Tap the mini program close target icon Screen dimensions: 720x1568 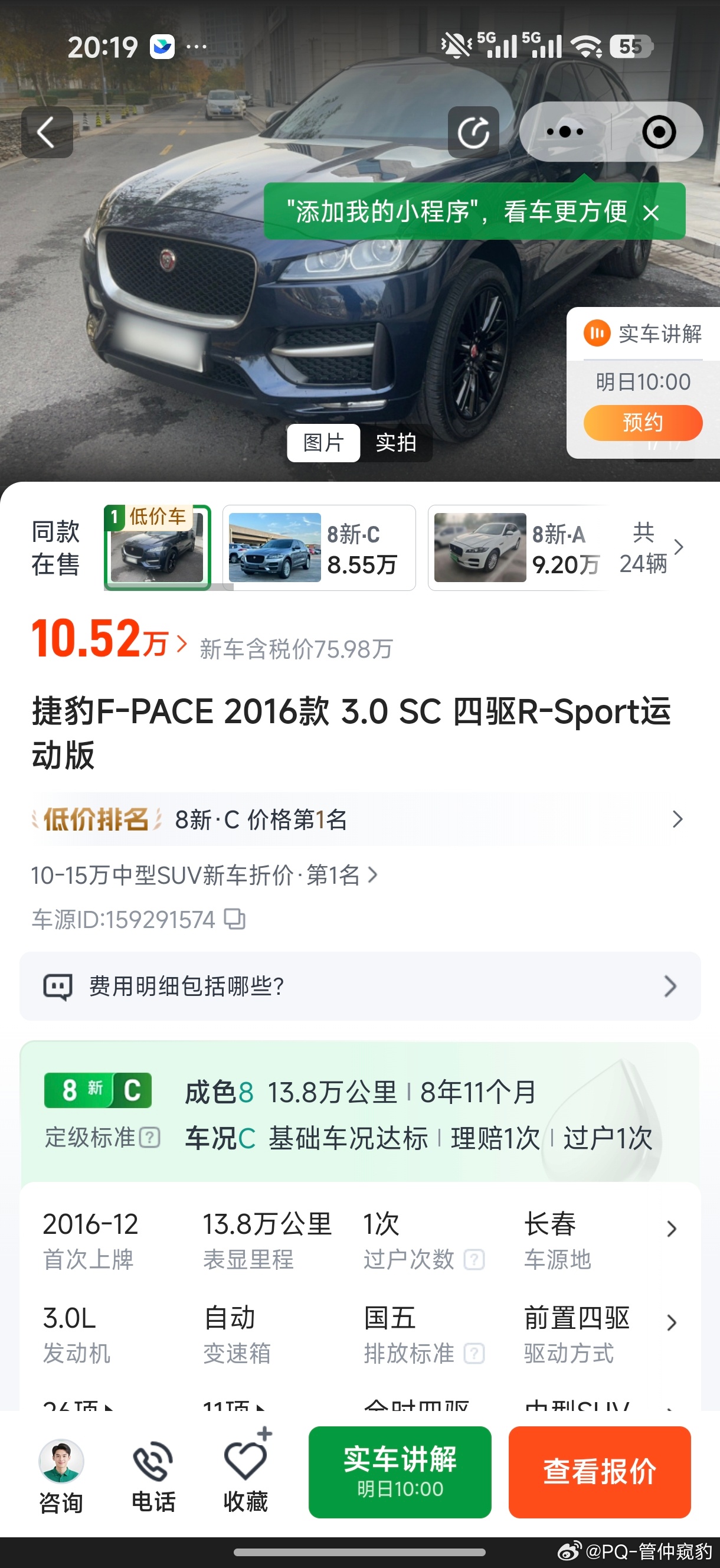click(x=659, y=132)
